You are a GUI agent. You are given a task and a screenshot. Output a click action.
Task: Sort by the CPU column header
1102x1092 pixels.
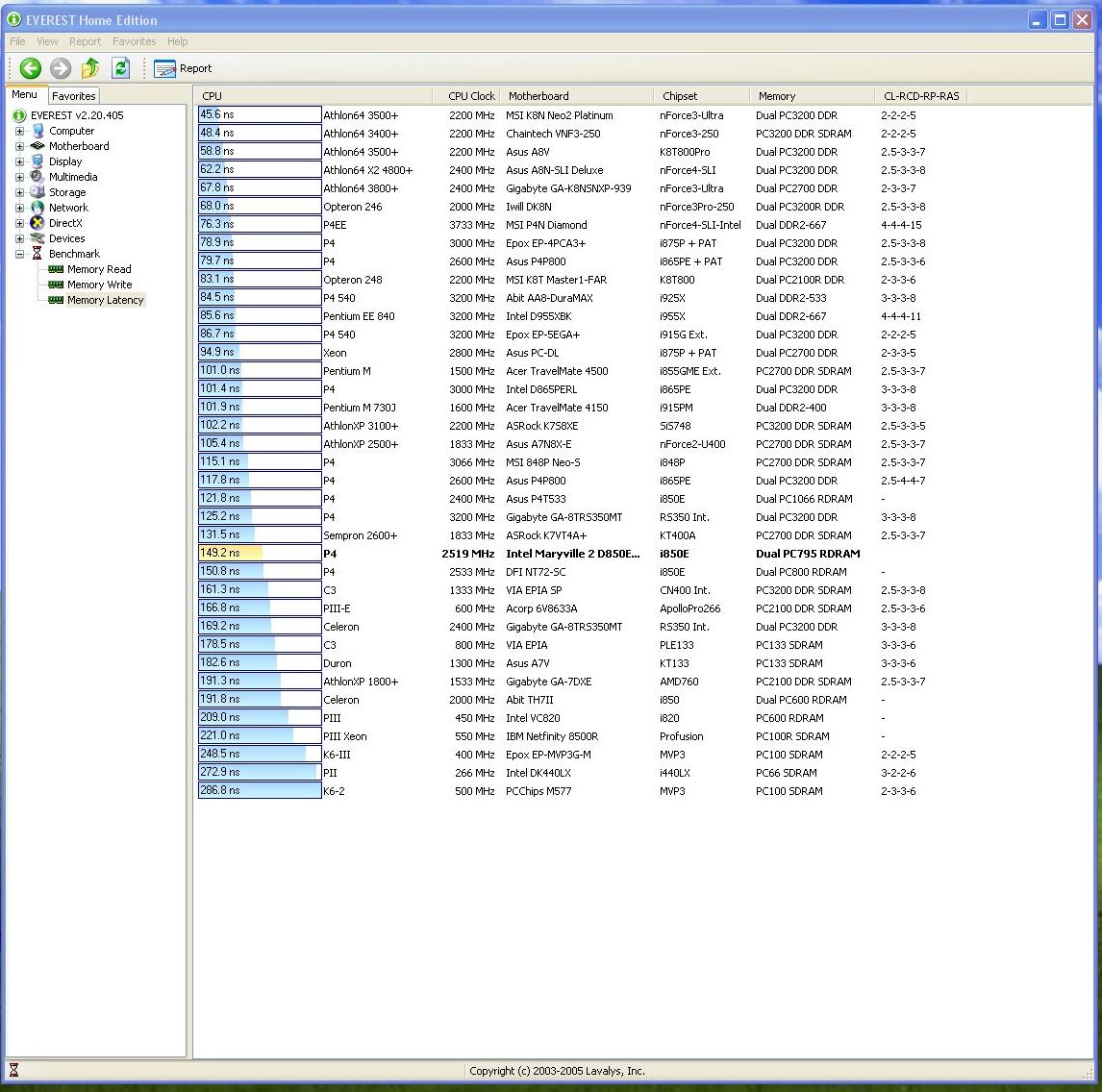(313, 96)
